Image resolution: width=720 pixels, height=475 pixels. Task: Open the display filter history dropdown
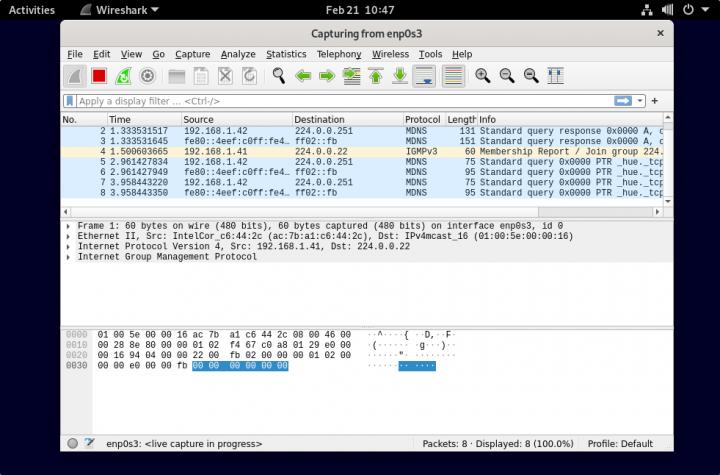coord(640,101)
